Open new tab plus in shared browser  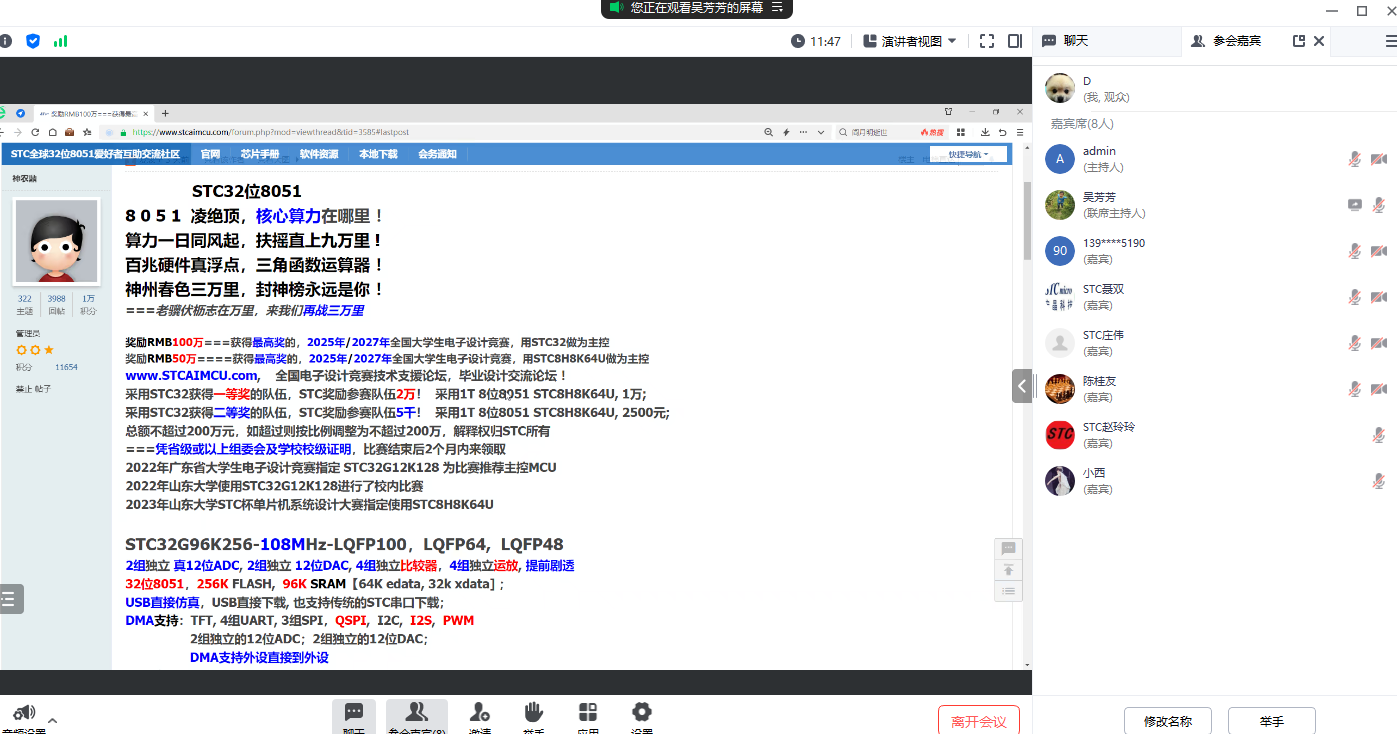(166, 113)
